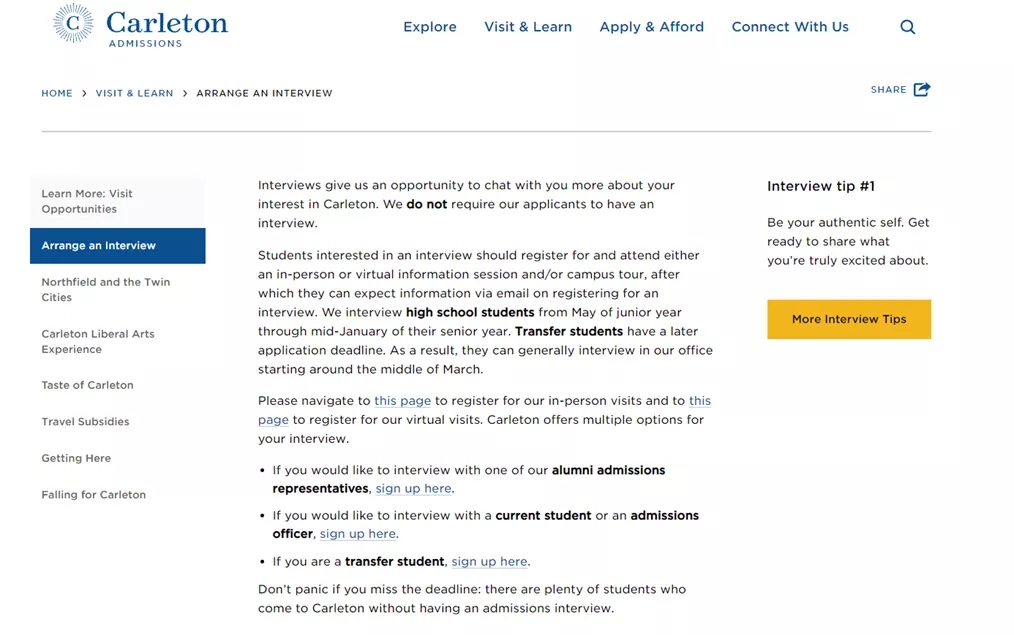Open the Connect With Us menu
Viewport: 1014px width, 635px height.
[x=790, y=27]
